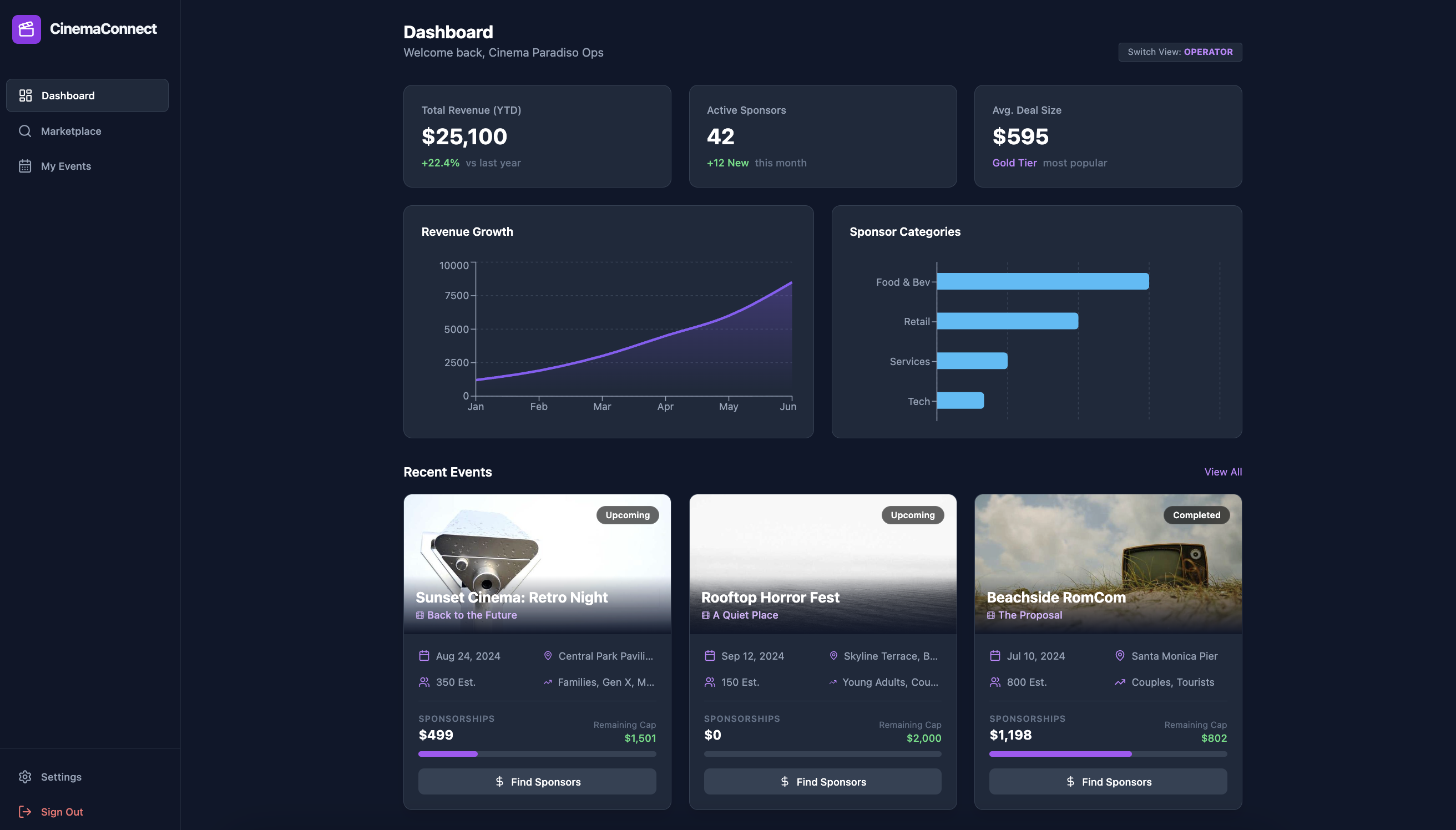Image resolution: width=1456 pixels, height=830 pixels.
Task: Click the CinemaConnect clapperboard logo icon
Action: coord(26,29)
